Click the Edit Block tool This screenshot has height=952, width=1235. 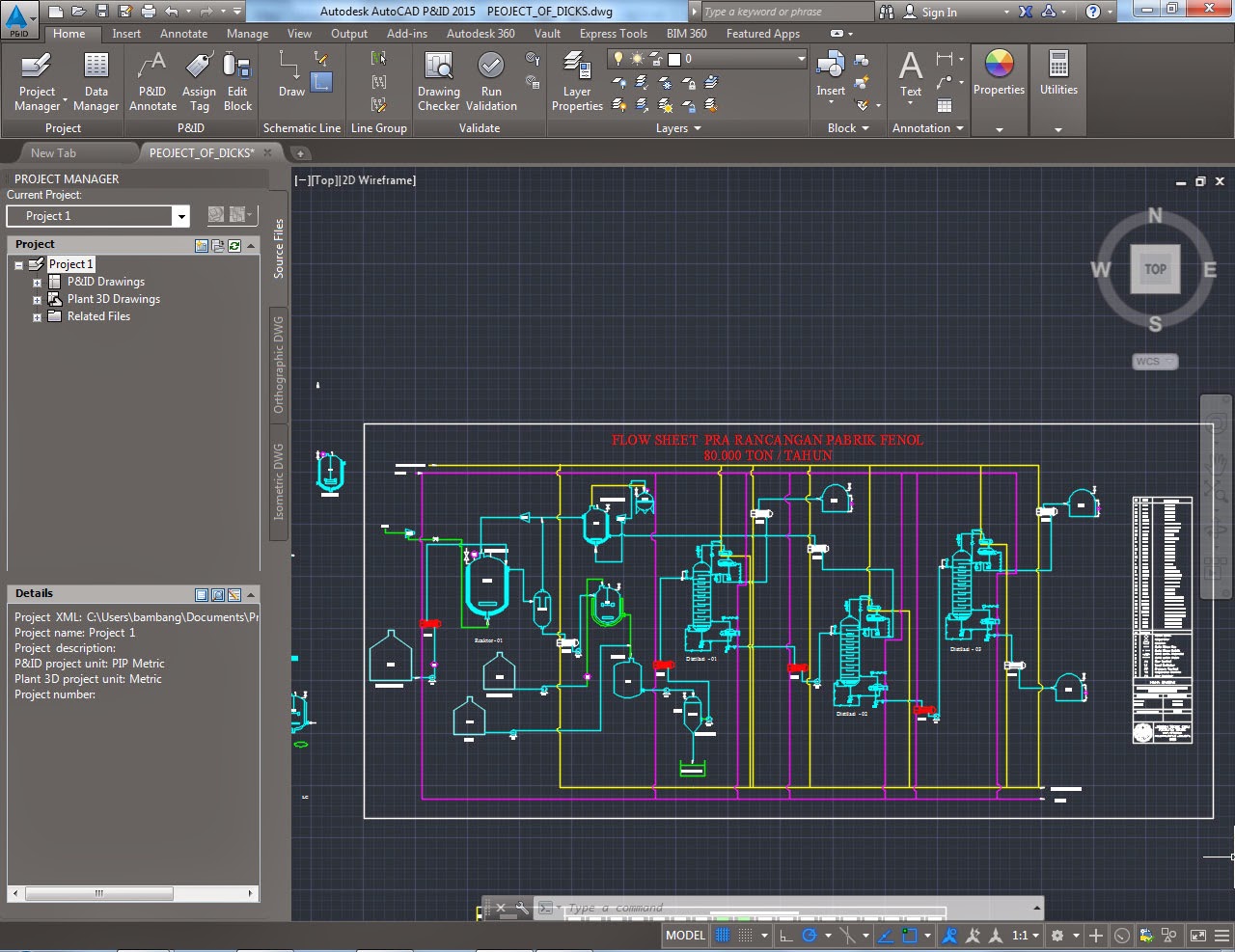click(x=237, y=81)
